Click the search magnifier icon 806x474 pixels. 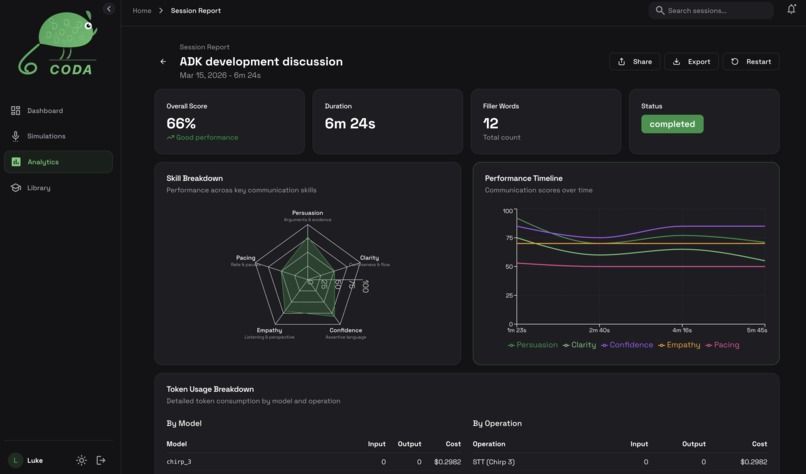point(660,10)
